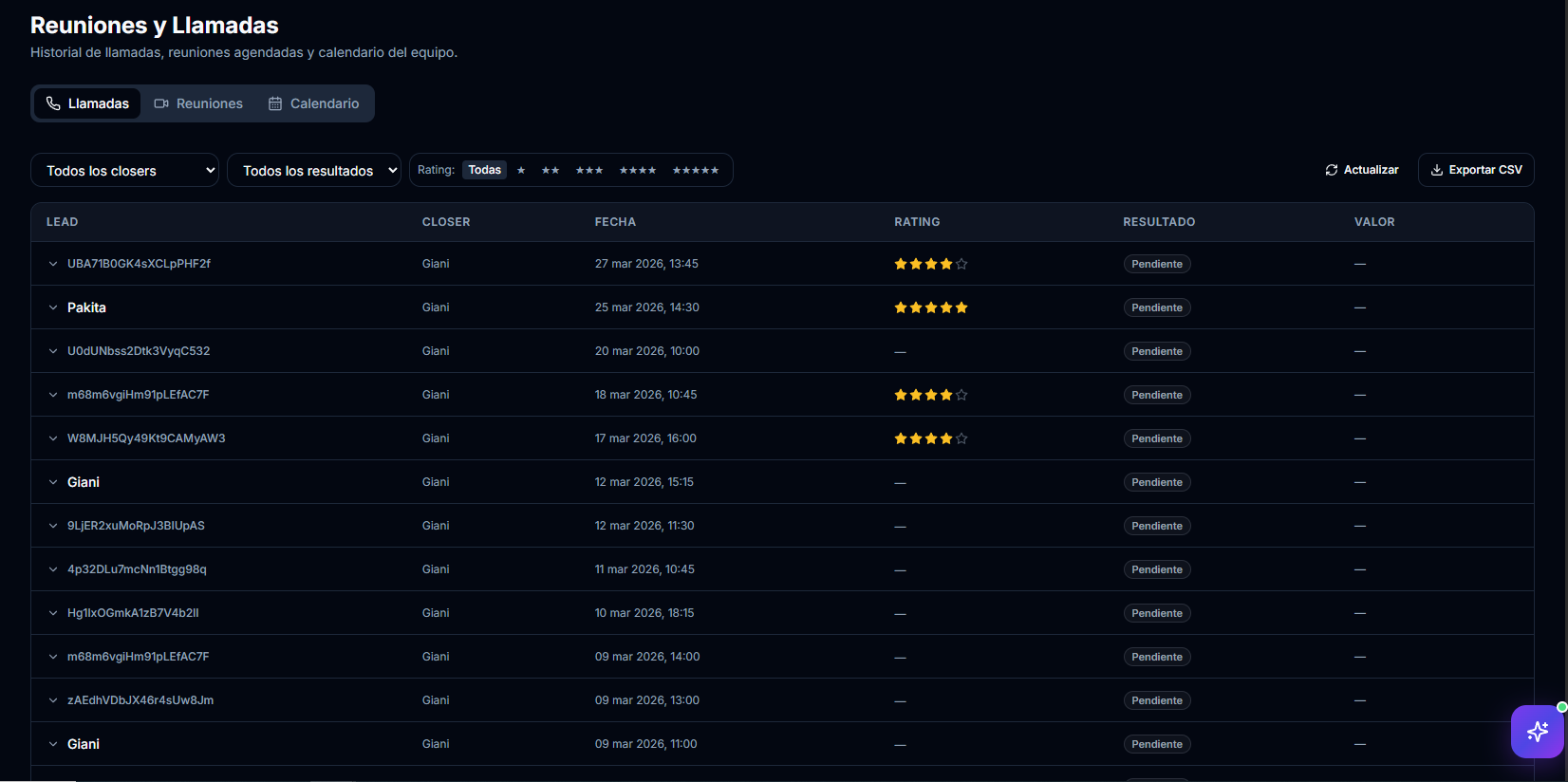Filter calls by three-star rating
Screen dimensions: 1568x782
pos(589,170)
